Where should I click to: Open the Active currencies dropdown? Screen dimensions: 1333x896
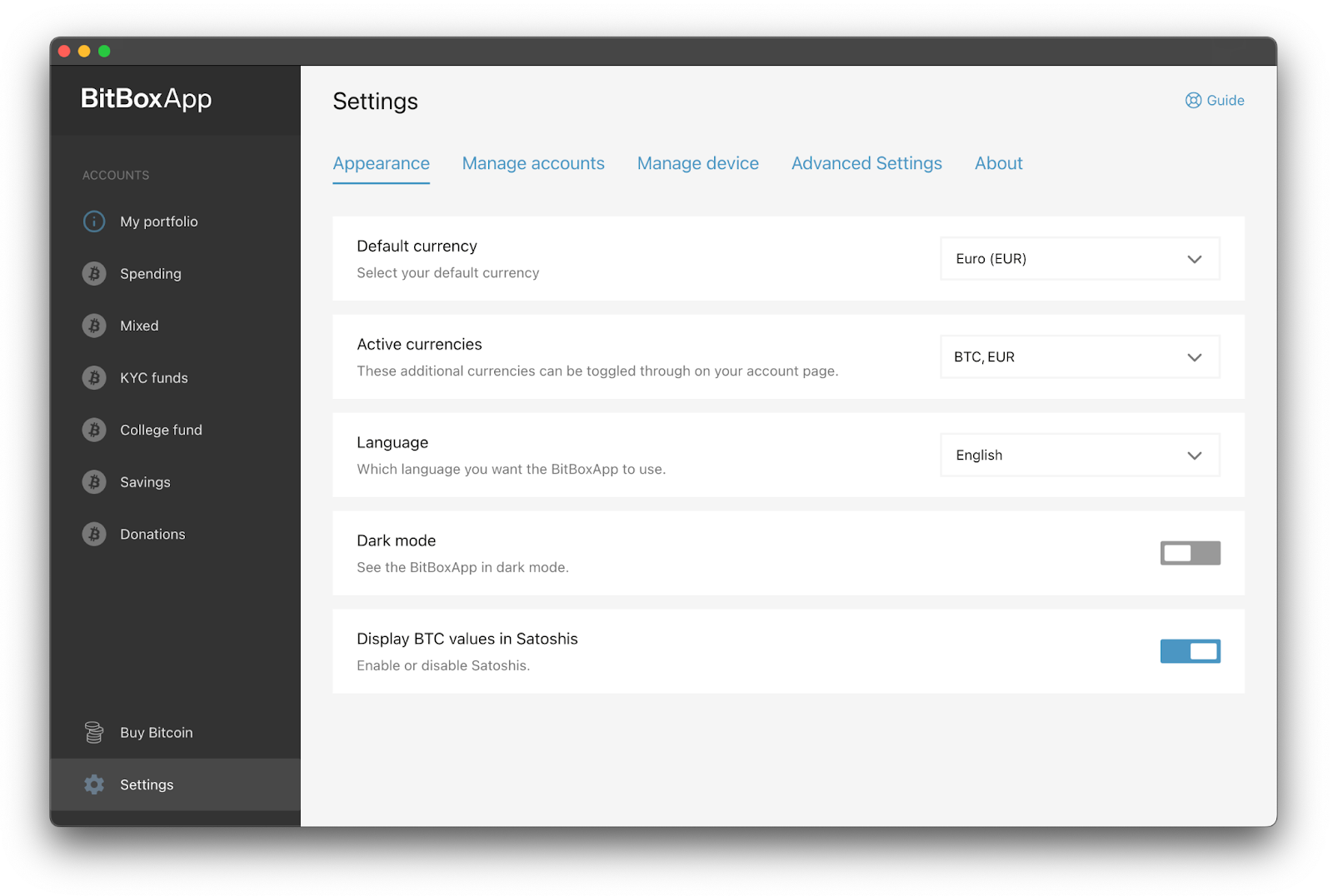[1080, 357]
